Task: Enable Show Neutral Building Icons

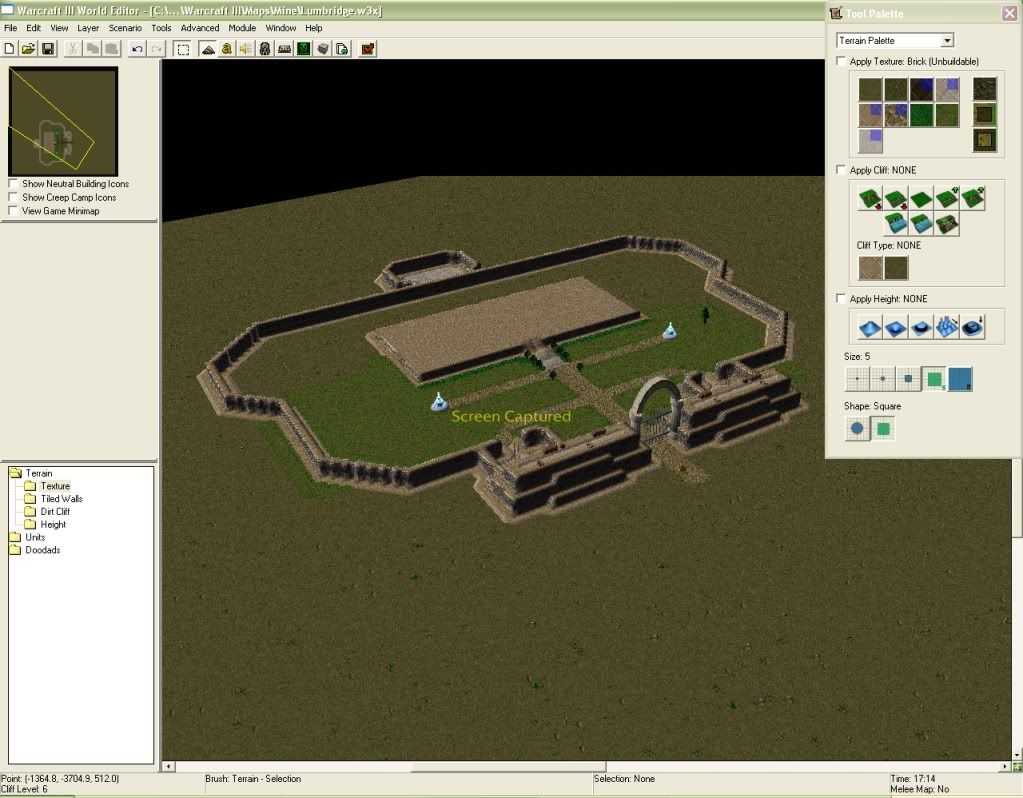Action: (13, 184)
